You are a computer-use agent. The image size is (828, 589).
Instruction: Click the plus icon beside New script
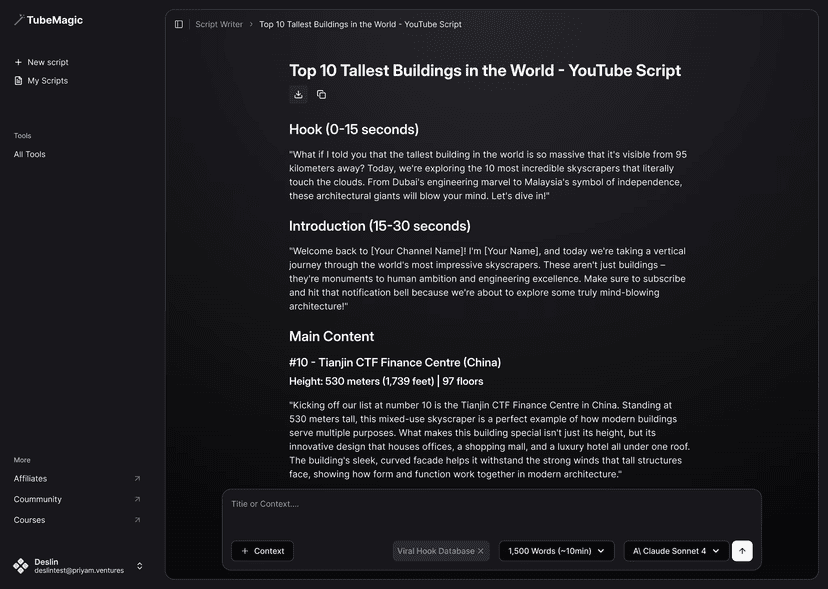point(18,61)
